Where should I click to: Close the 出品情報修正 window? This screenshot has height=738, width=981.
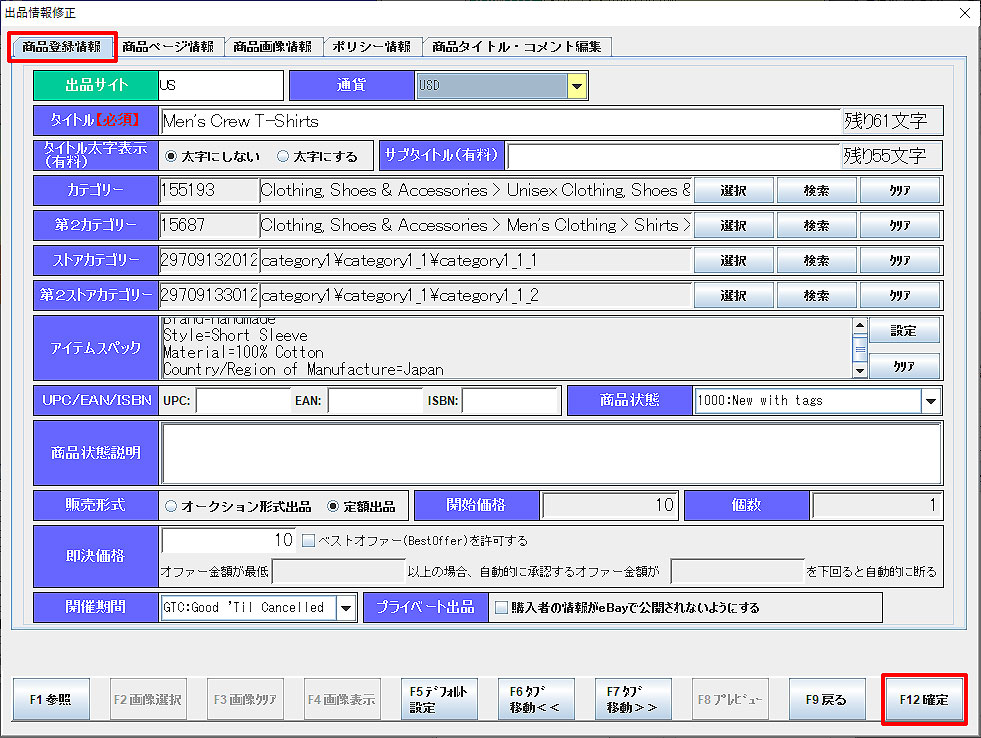(x=964, y=13)
